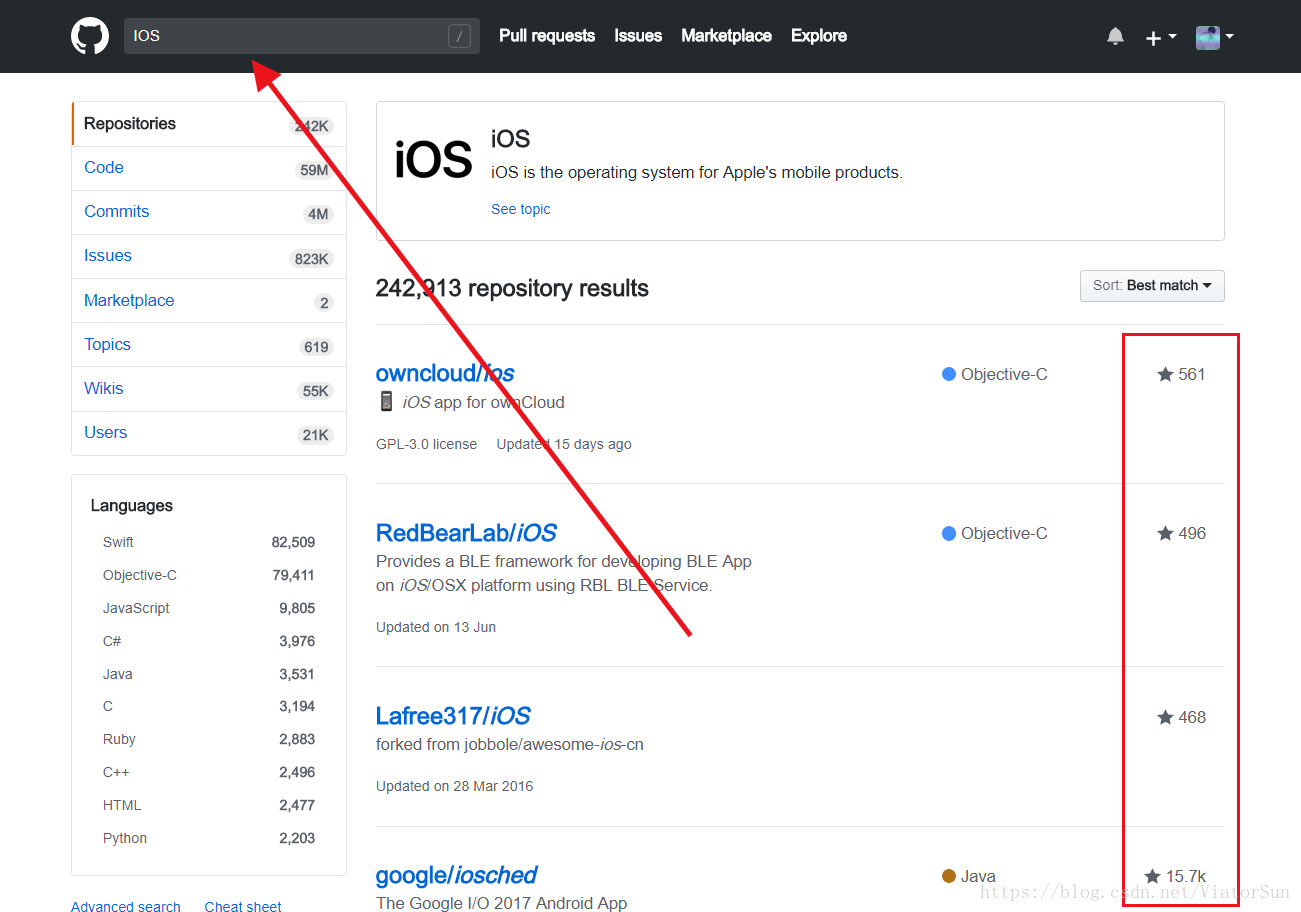This screenshot has height=912, width=1301.
Task: Select the Repositories results filter
Action: coord(209,124)
